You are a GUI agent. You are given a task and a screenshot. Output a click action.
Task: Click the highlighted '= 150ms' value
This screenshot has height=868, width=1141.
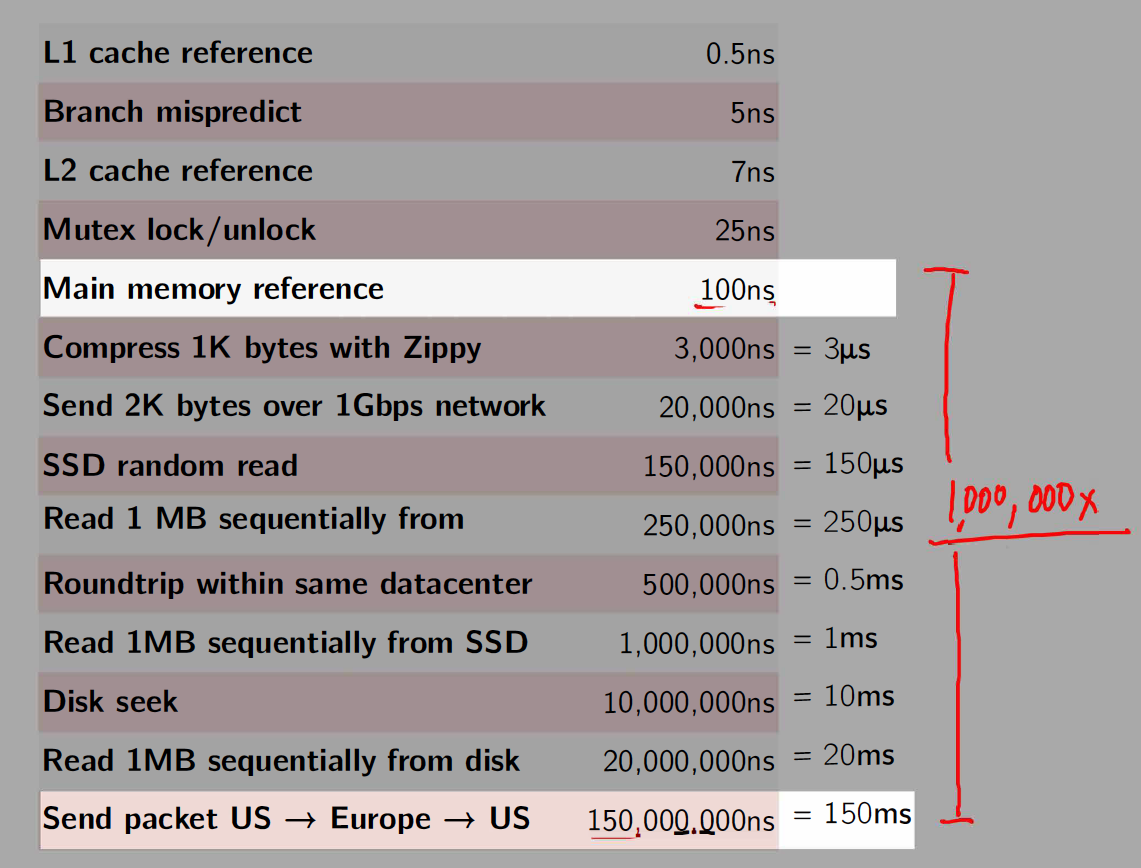[853, 814]
